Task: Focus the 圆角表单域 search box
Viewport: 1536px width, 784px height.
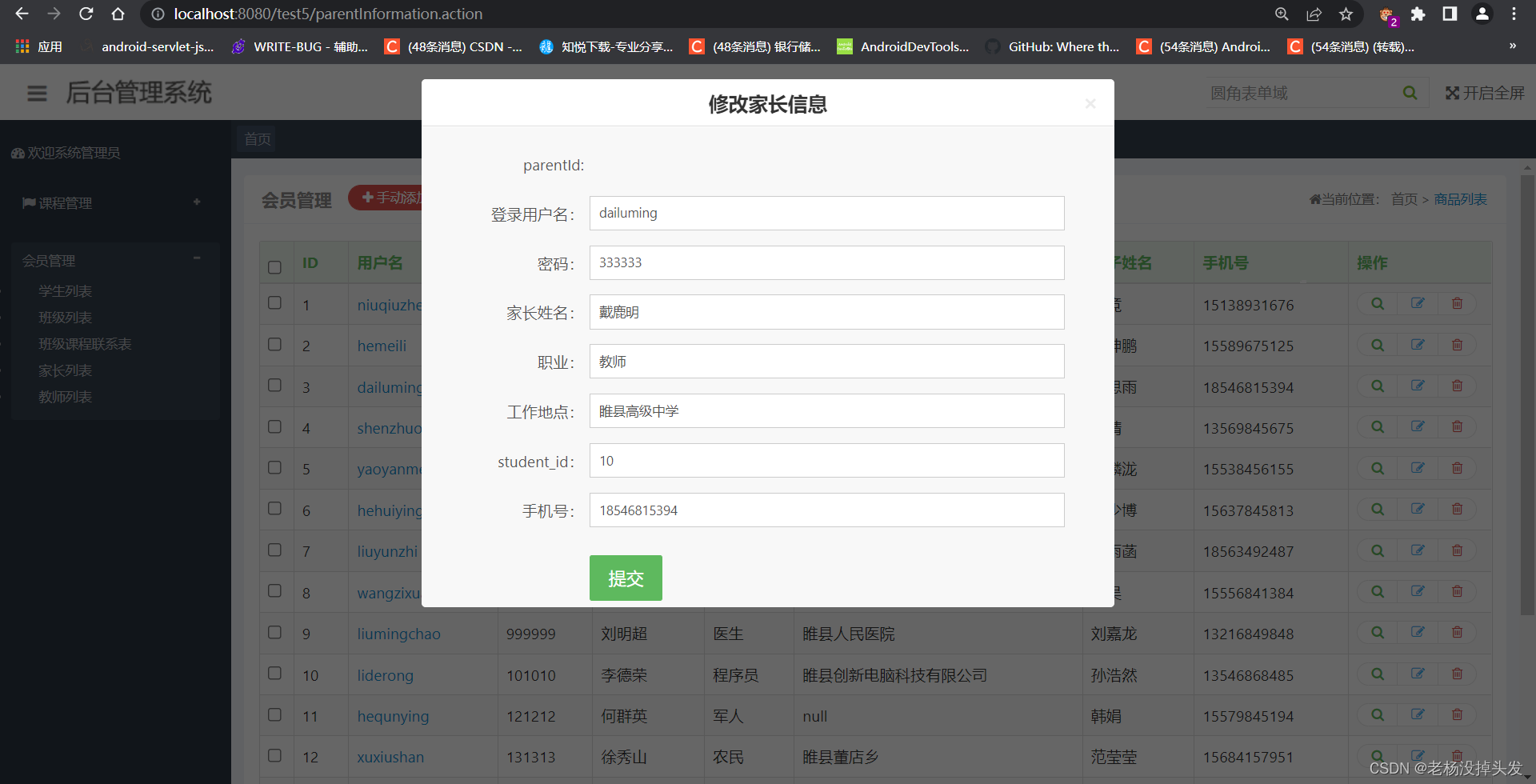Action: (x=1300, y=93)
